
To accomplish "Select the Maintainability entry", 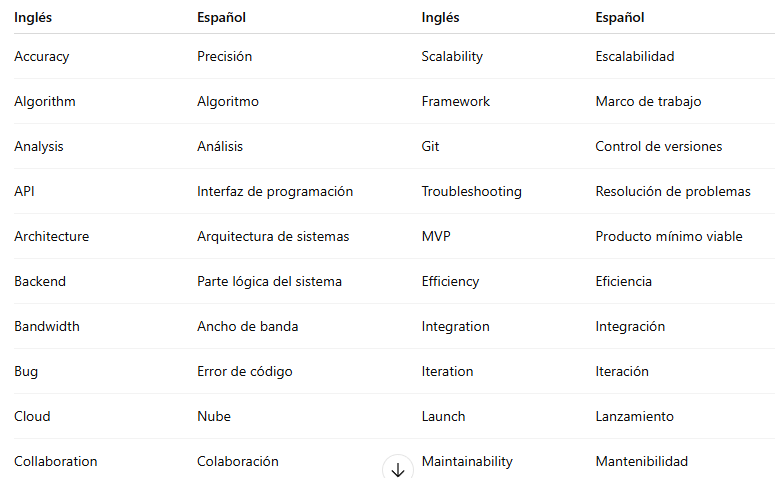I will point(467,461).
